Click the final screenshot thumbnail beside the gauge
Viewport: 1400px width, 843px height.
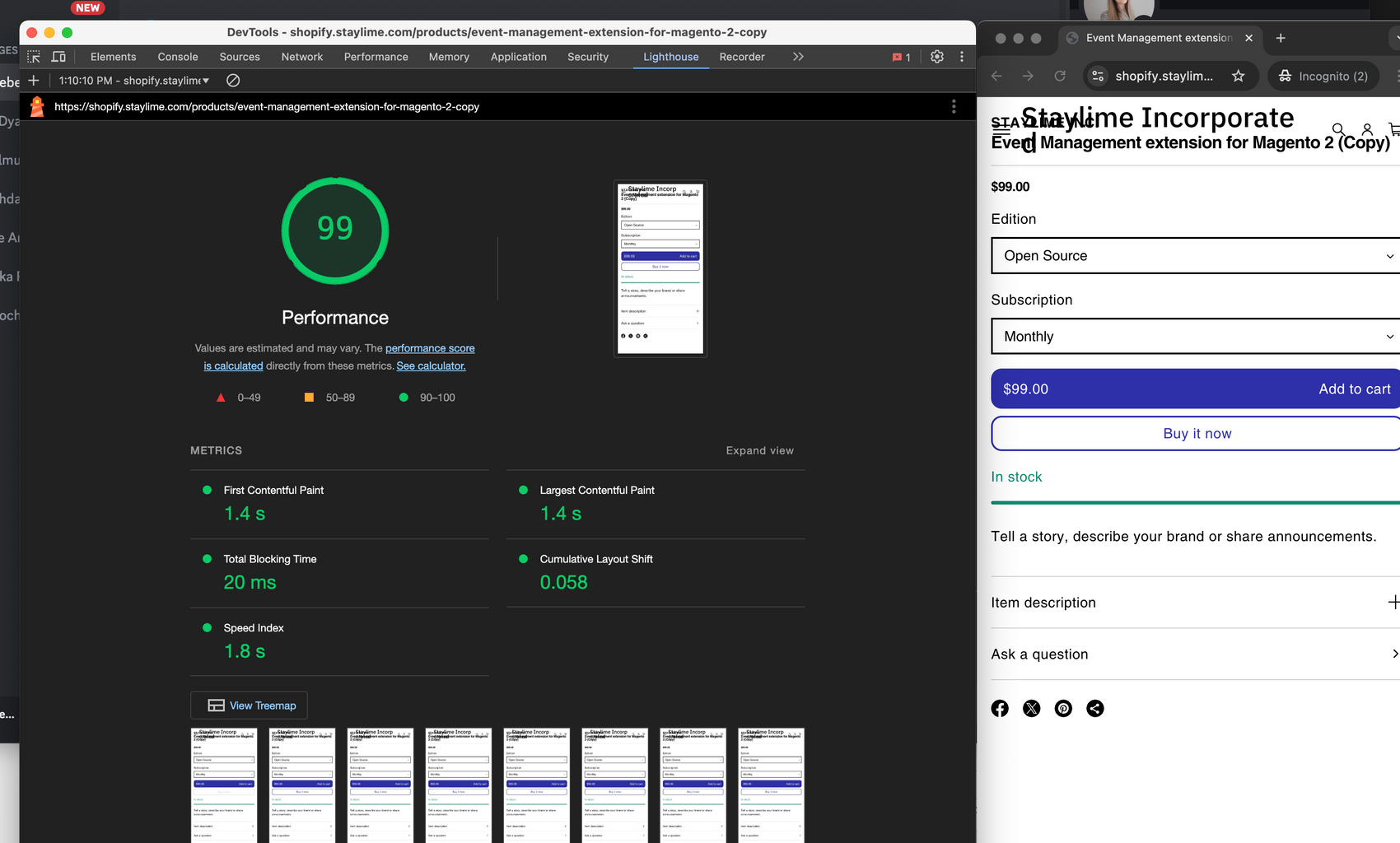[x=660, y=268]
